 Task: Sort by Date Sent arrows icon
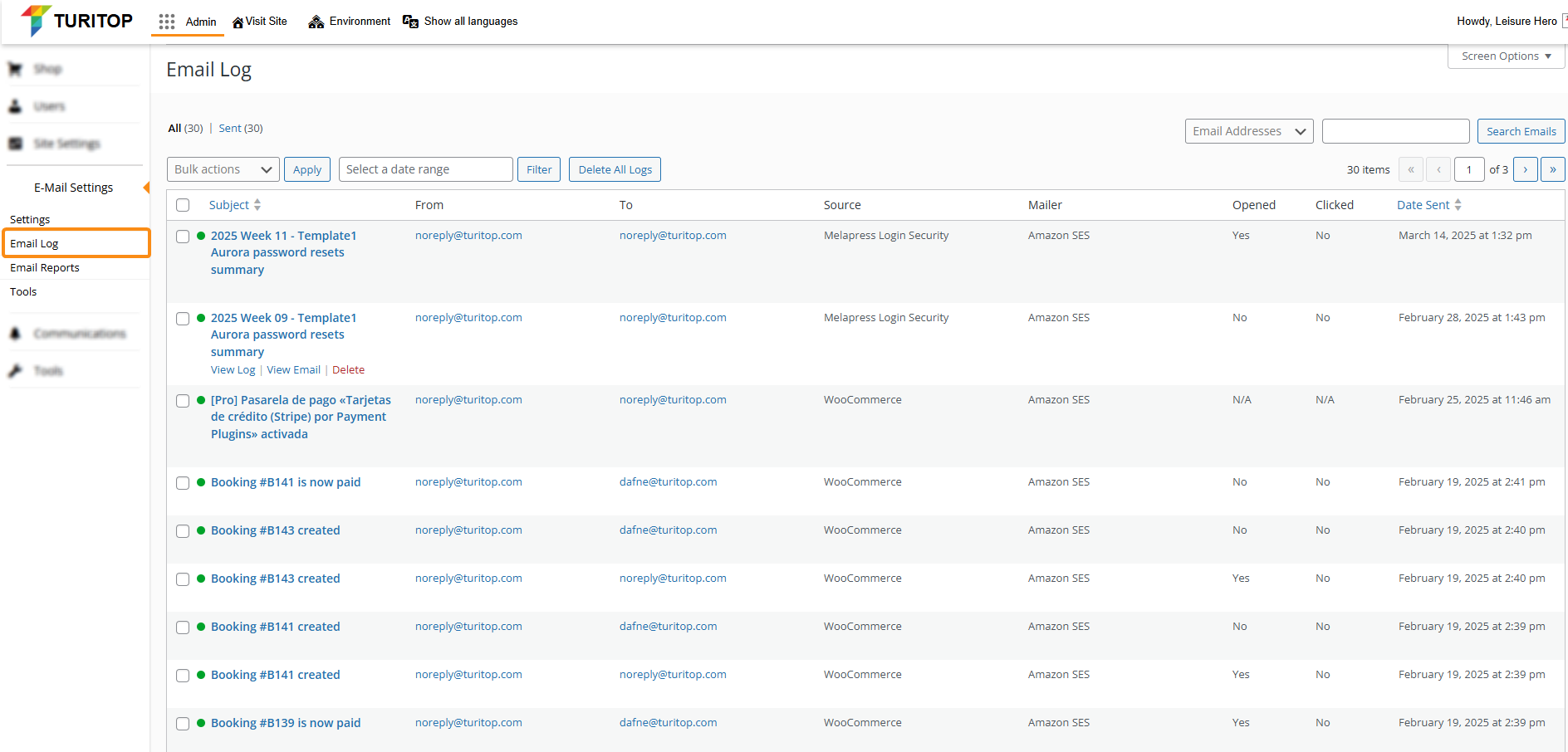(1458, 205)
